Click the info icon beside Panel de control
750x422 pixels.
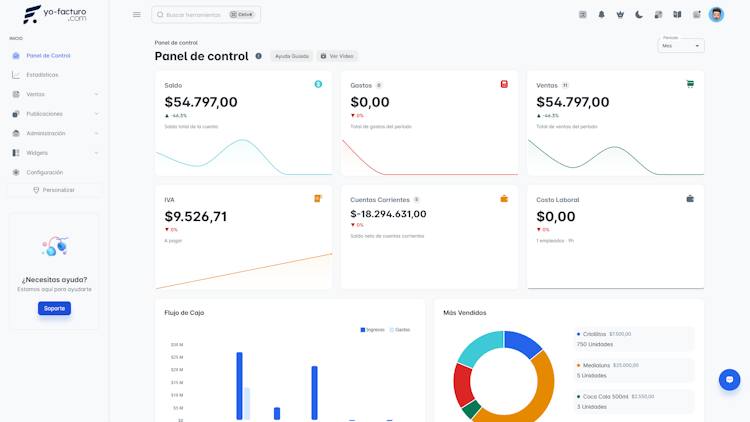tap(258, 56)
